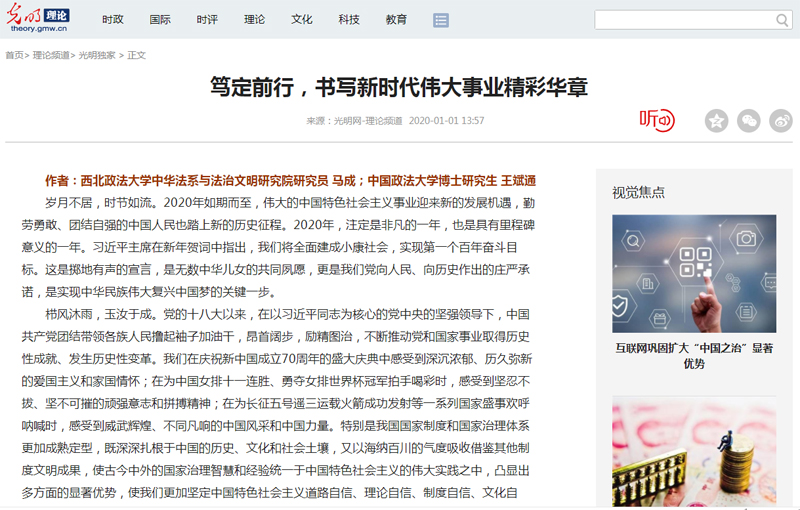
Task: Go to 理论频道 breadcrumb link
Action: tap(51, 55)
